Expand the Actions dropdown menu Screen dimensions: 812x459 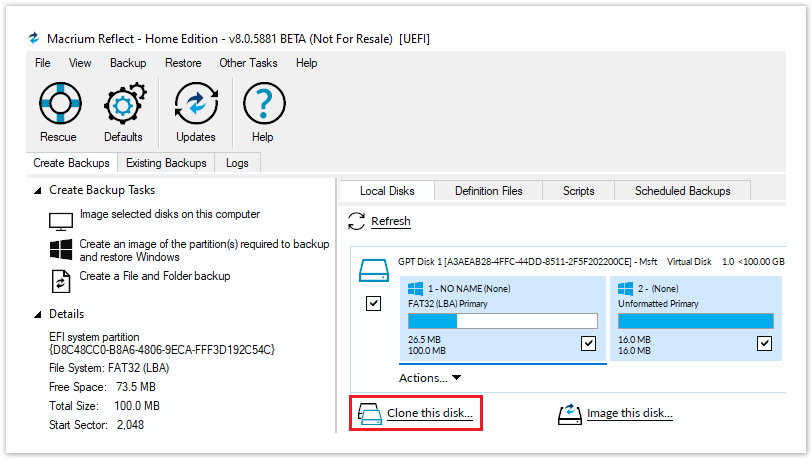pos(430,378)
